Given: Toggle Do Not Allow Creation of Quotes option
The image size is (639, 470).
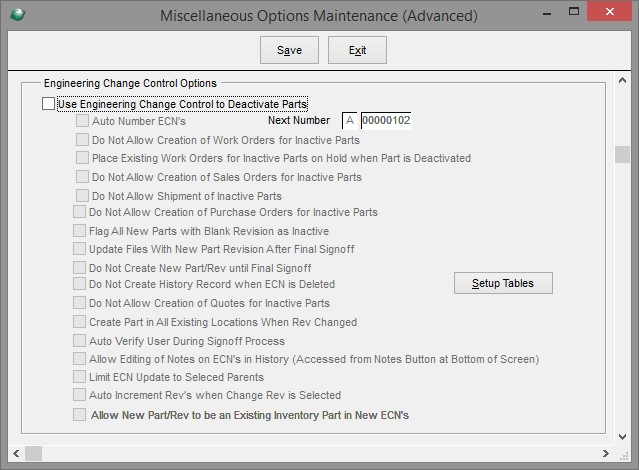Looking at the screenshot, I should point(79,302).
